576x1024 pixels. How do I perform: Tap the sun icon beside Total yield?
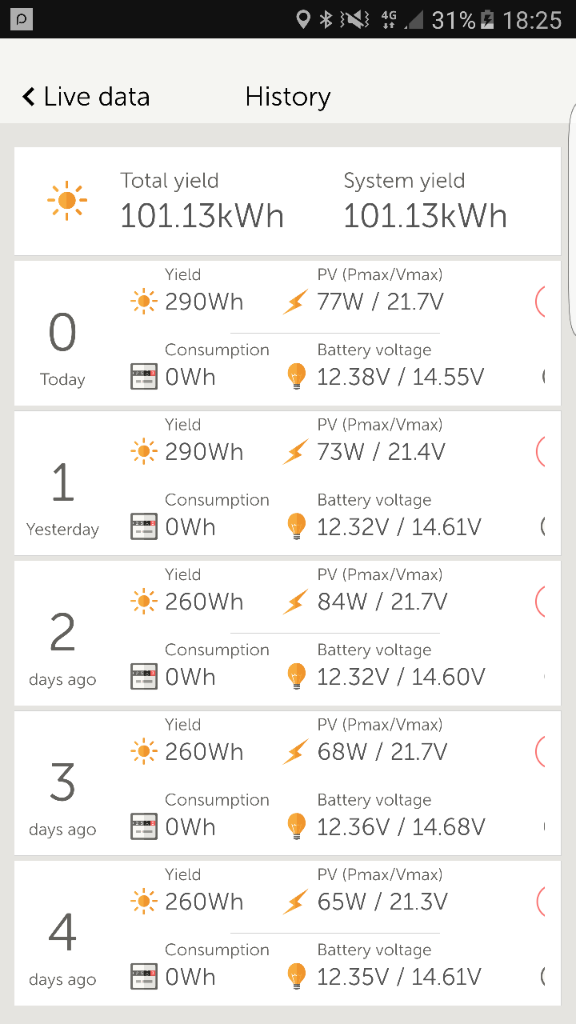pos(67,200)
